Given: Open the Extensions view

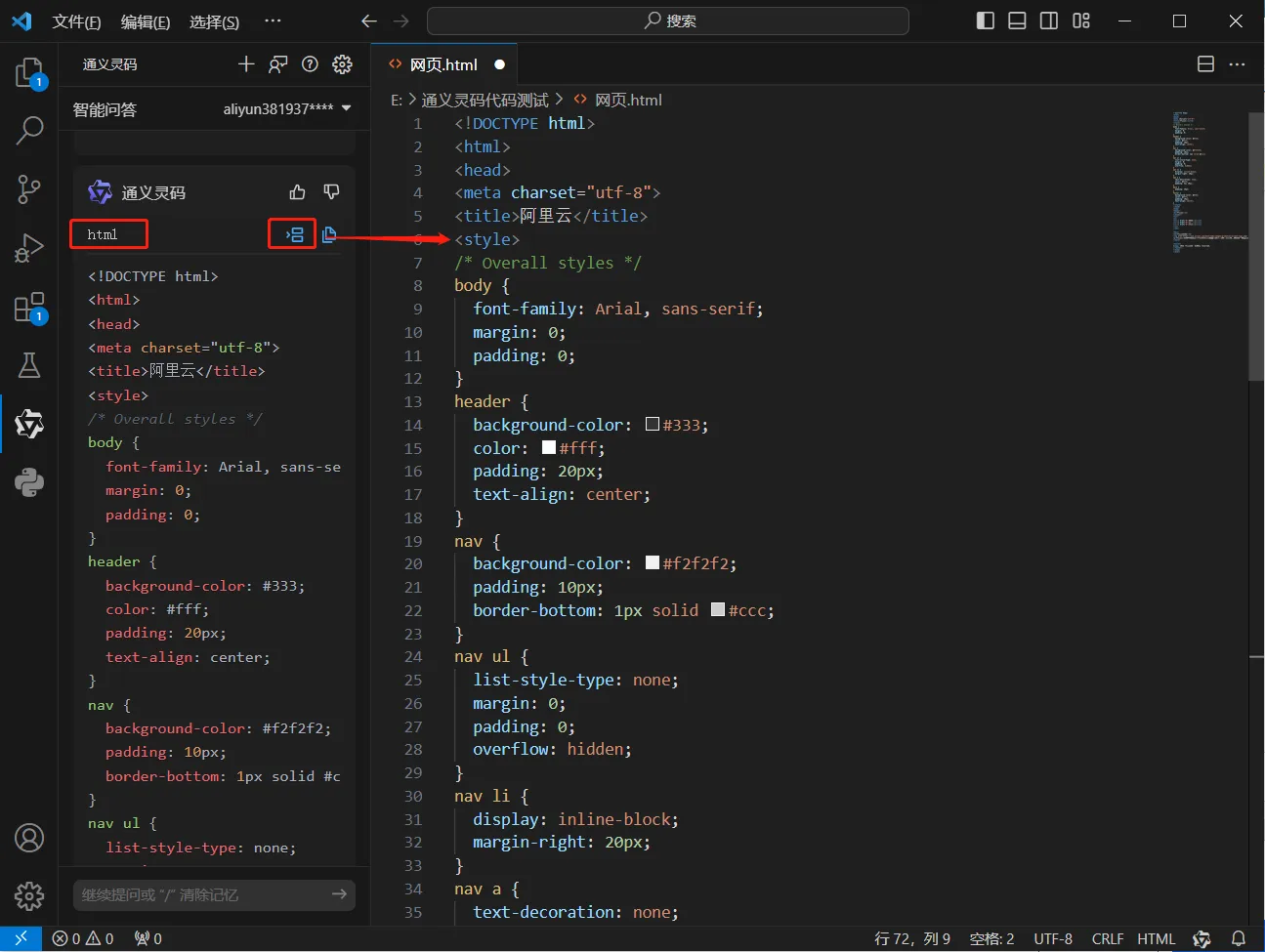Looking at the screenshot, I should [x=29, y=308].
